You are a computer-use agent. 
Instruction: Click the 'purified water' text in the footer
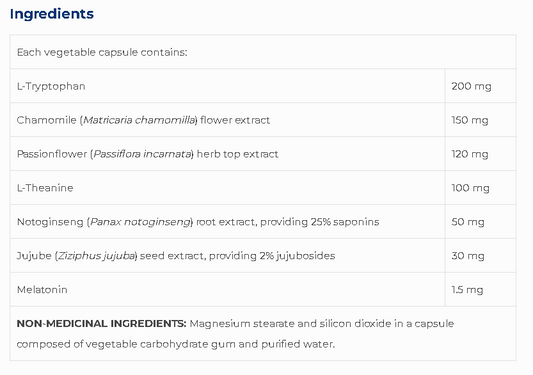click(x=297, y=344)
